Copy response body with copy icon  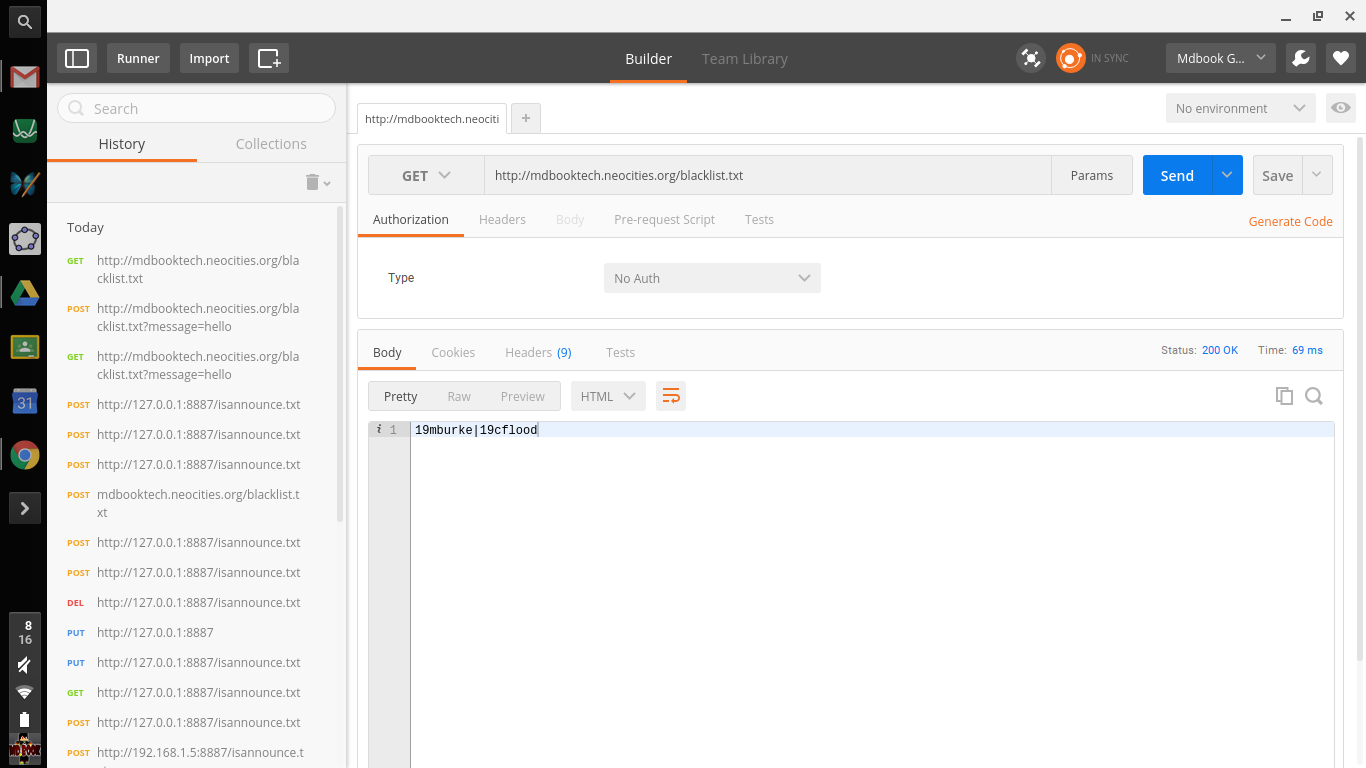(x=1284, y=396)
